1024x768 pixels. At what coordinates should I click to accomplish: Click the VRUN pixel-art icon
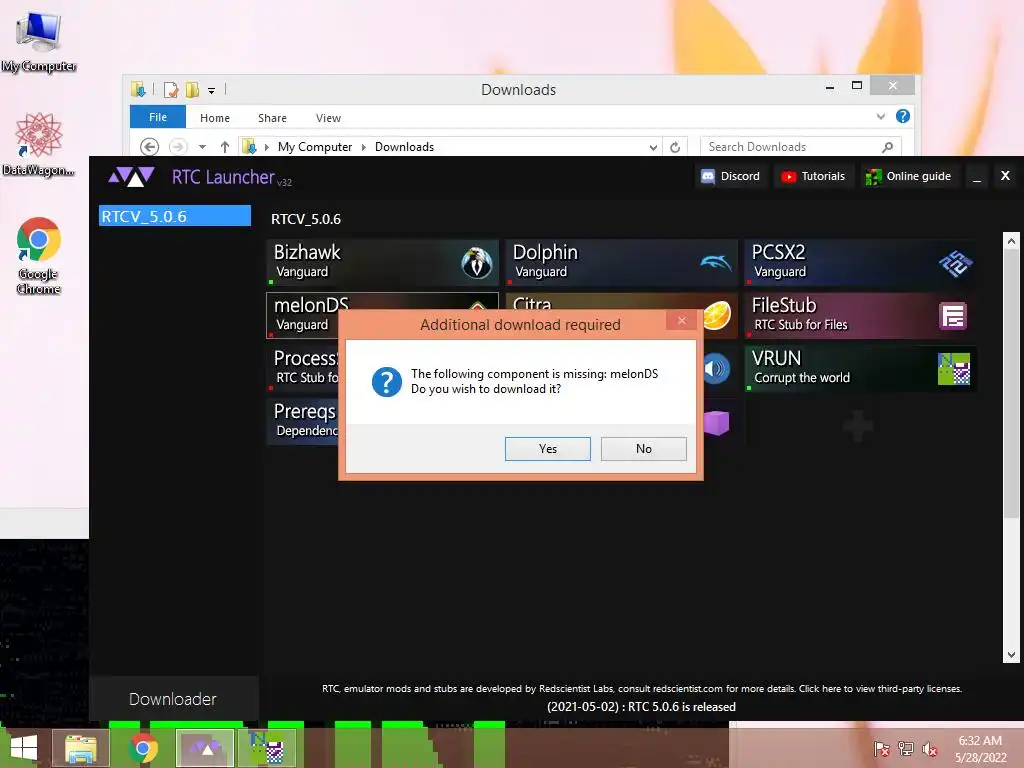(953, 369)
